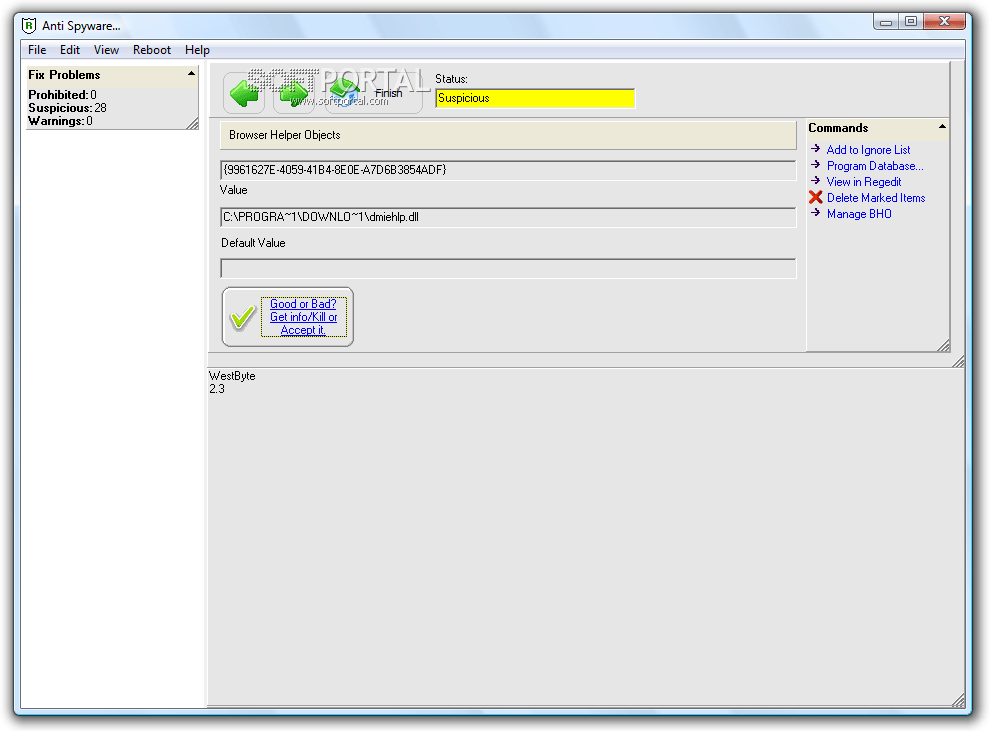
Task: Click the Browser Helper Objects header
Action: click(508, 135)
